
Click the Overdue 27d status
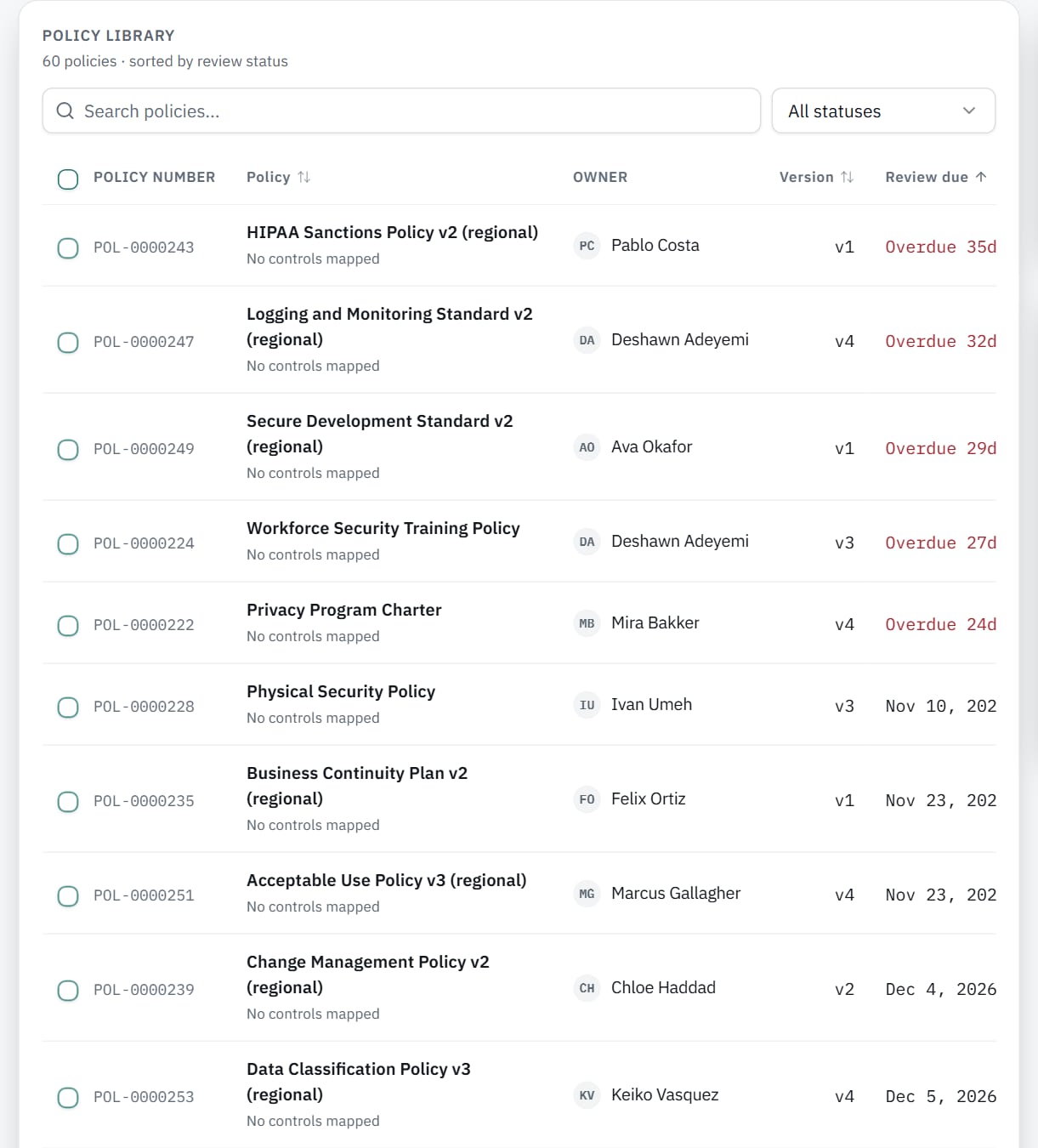pos(940,543)
